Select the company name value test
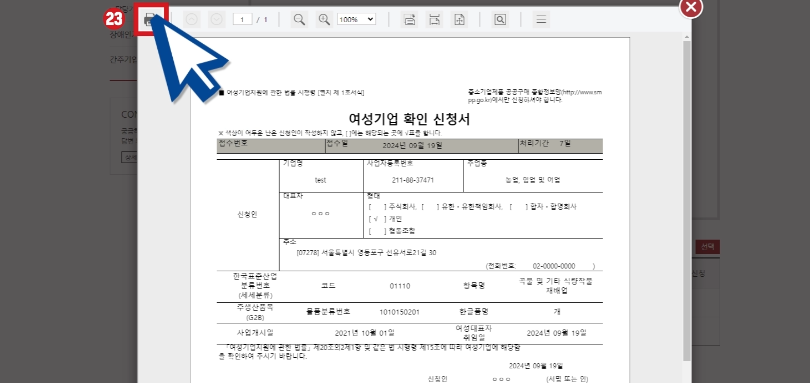810x383 pixels. 320,180
